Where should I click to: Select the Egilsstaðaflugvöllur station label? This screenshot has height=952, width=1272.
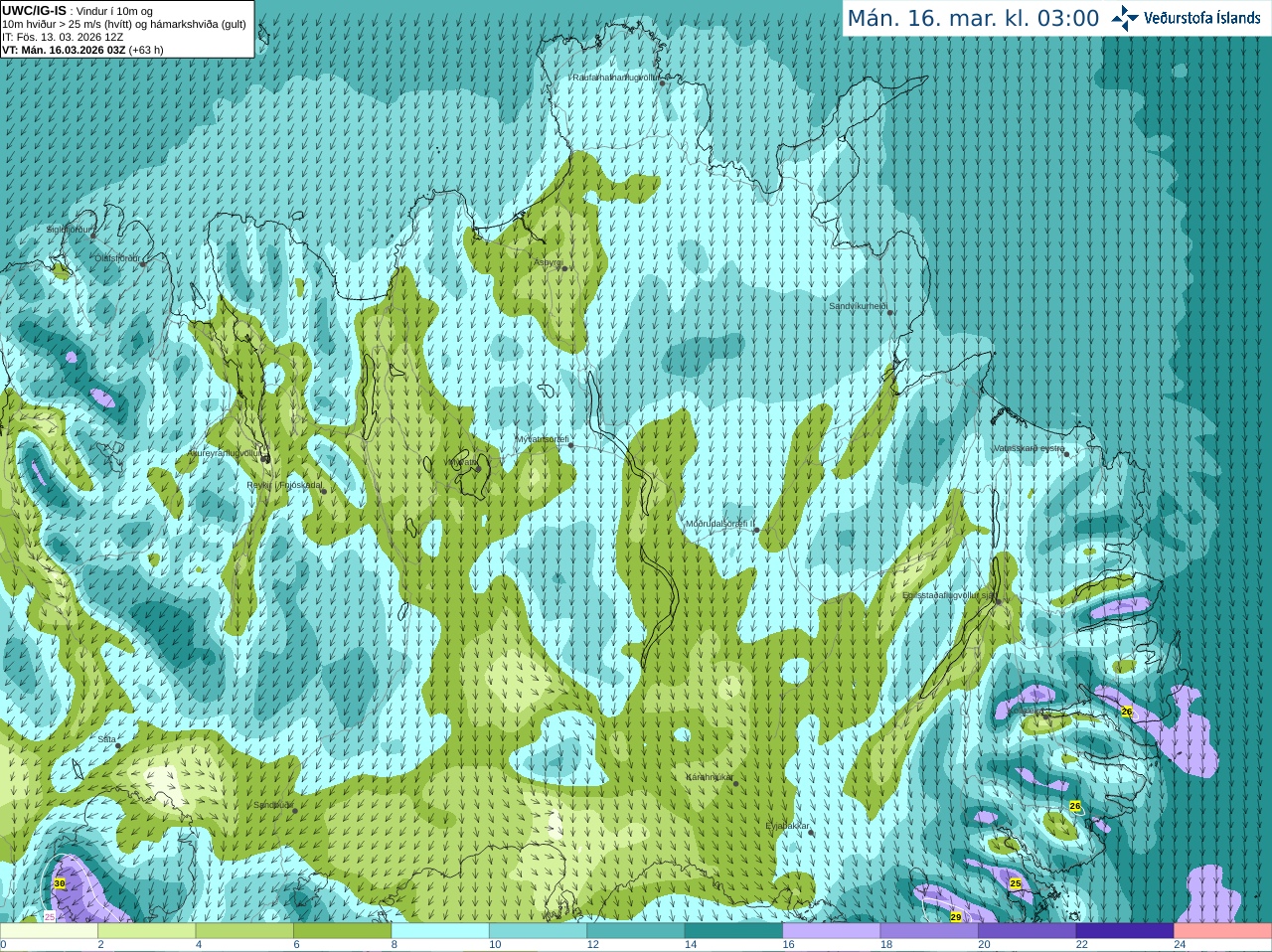pos(949,595)
